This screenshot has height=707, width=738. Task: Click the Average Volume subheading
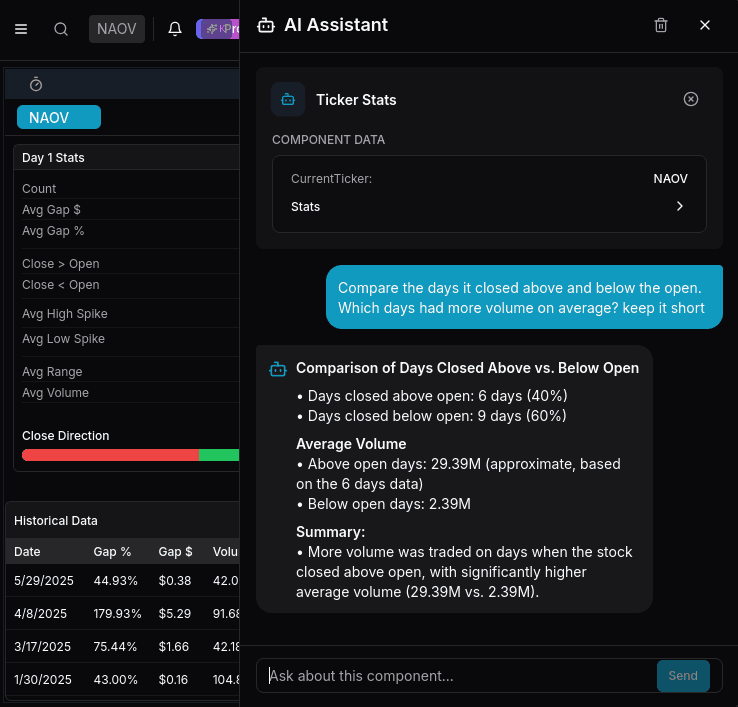(x=351, y=444)
